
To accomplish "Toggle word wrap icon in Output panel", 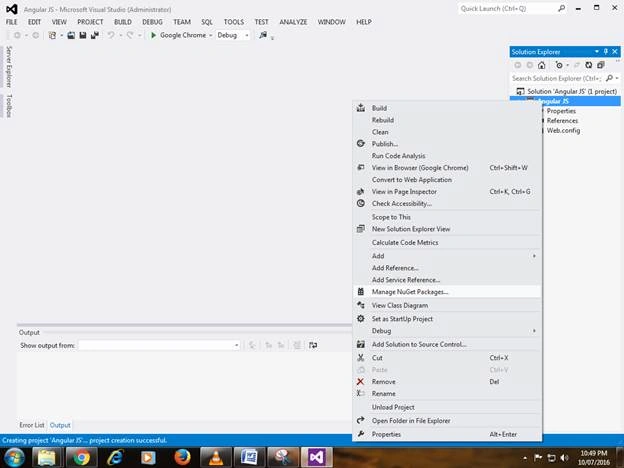I will (x=313, y=345).
